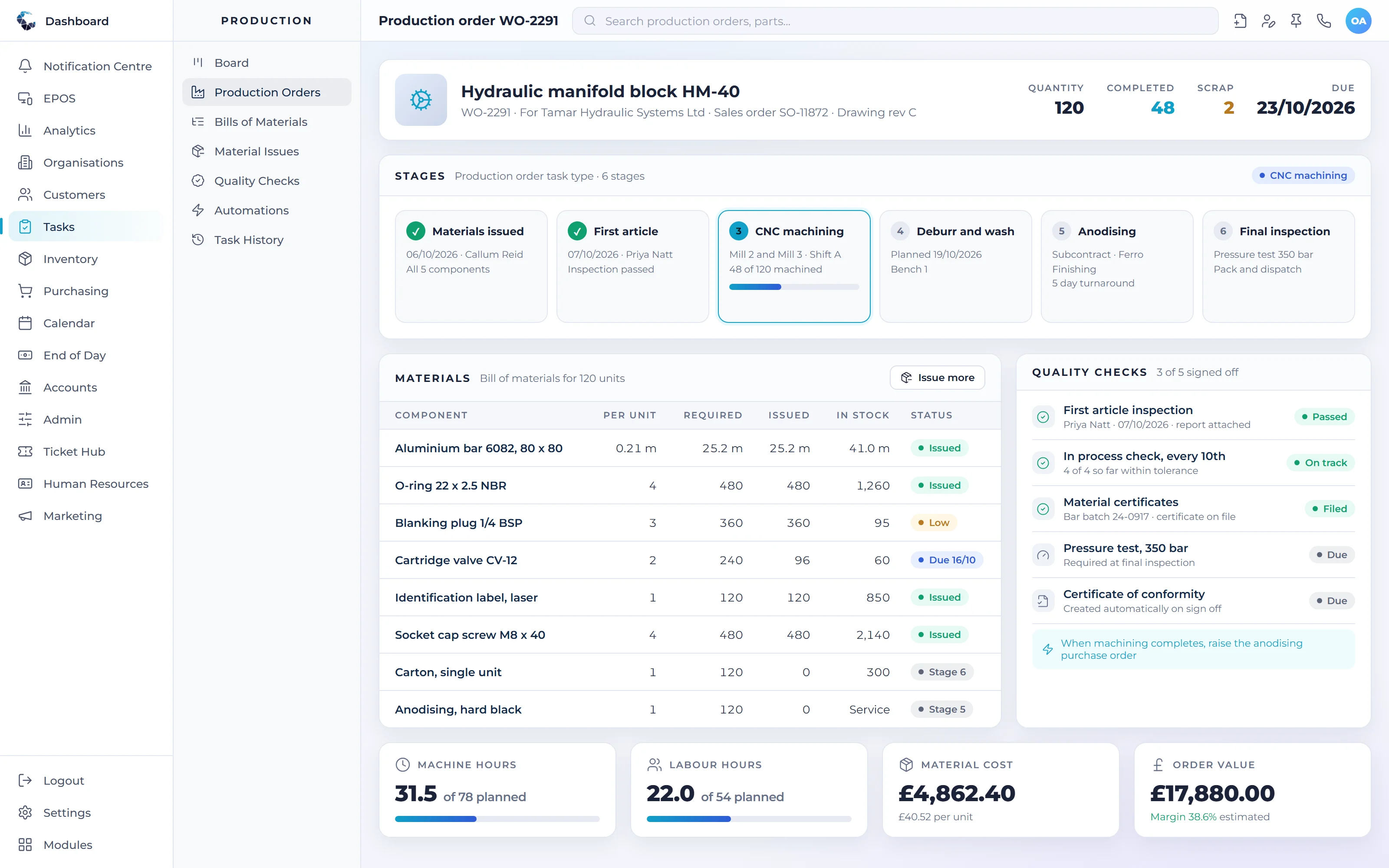Click the Task History clock icon
The image size is (1389, 868).
click(x=198, y=240)
